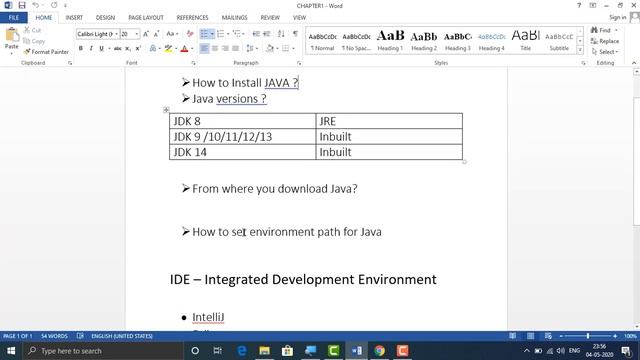Open the FILE tab

(13, 18)
